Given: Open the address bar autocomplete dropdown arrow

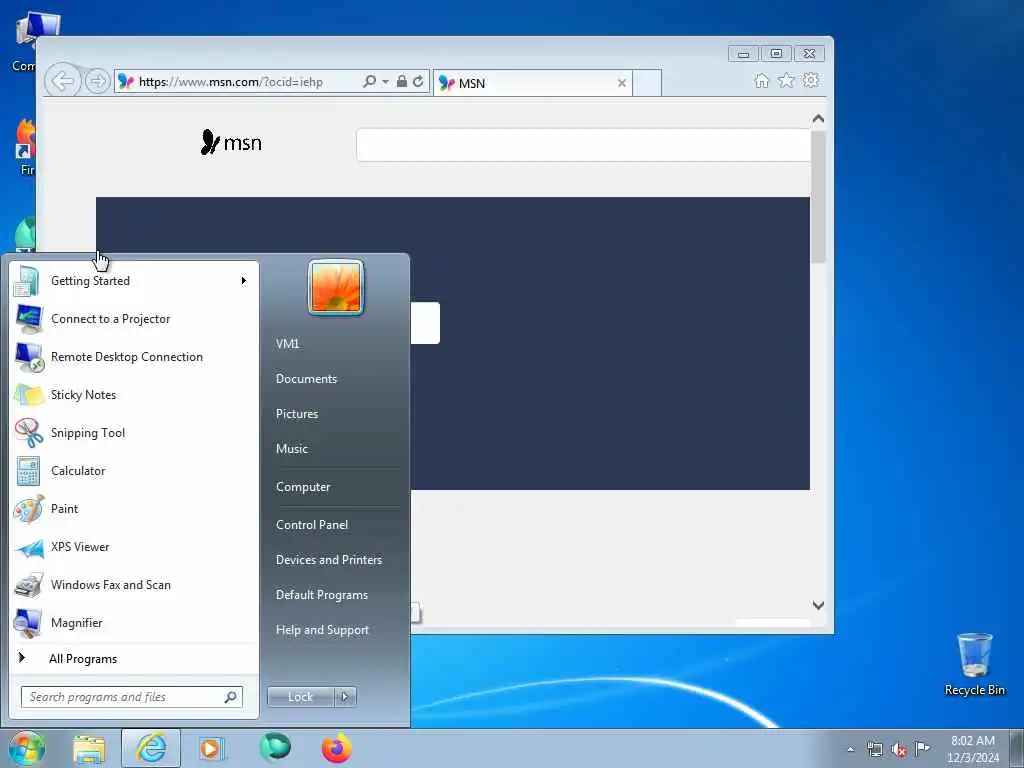Looking at the screenshot, I should tap(385, 82).
